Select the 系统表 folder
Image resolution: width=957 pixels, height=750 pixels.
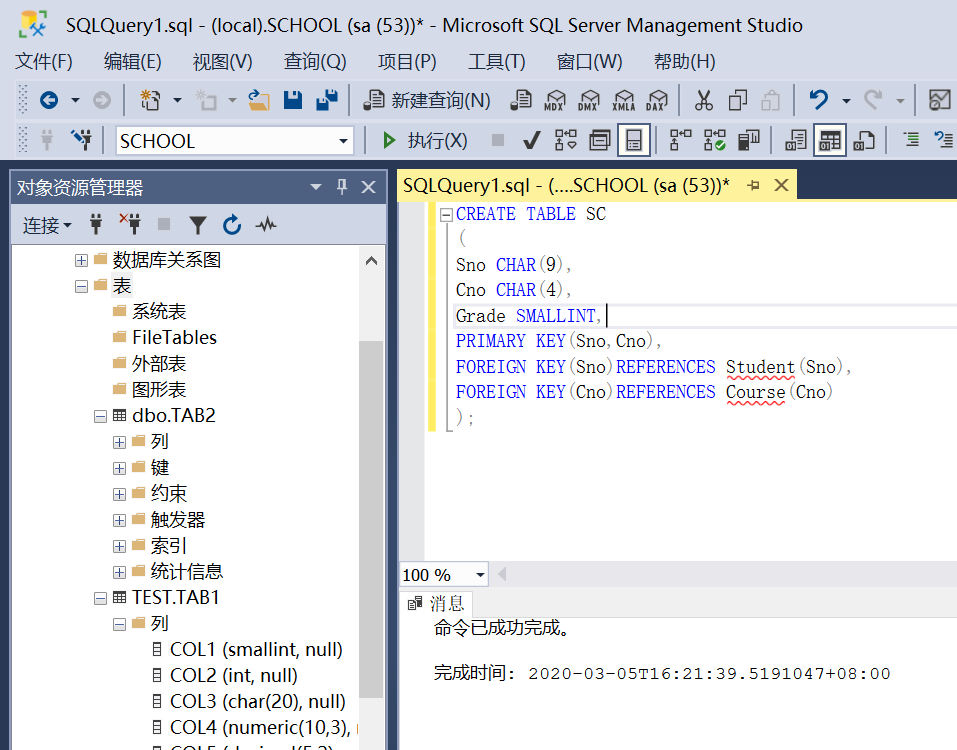click(x=159, y=311)
